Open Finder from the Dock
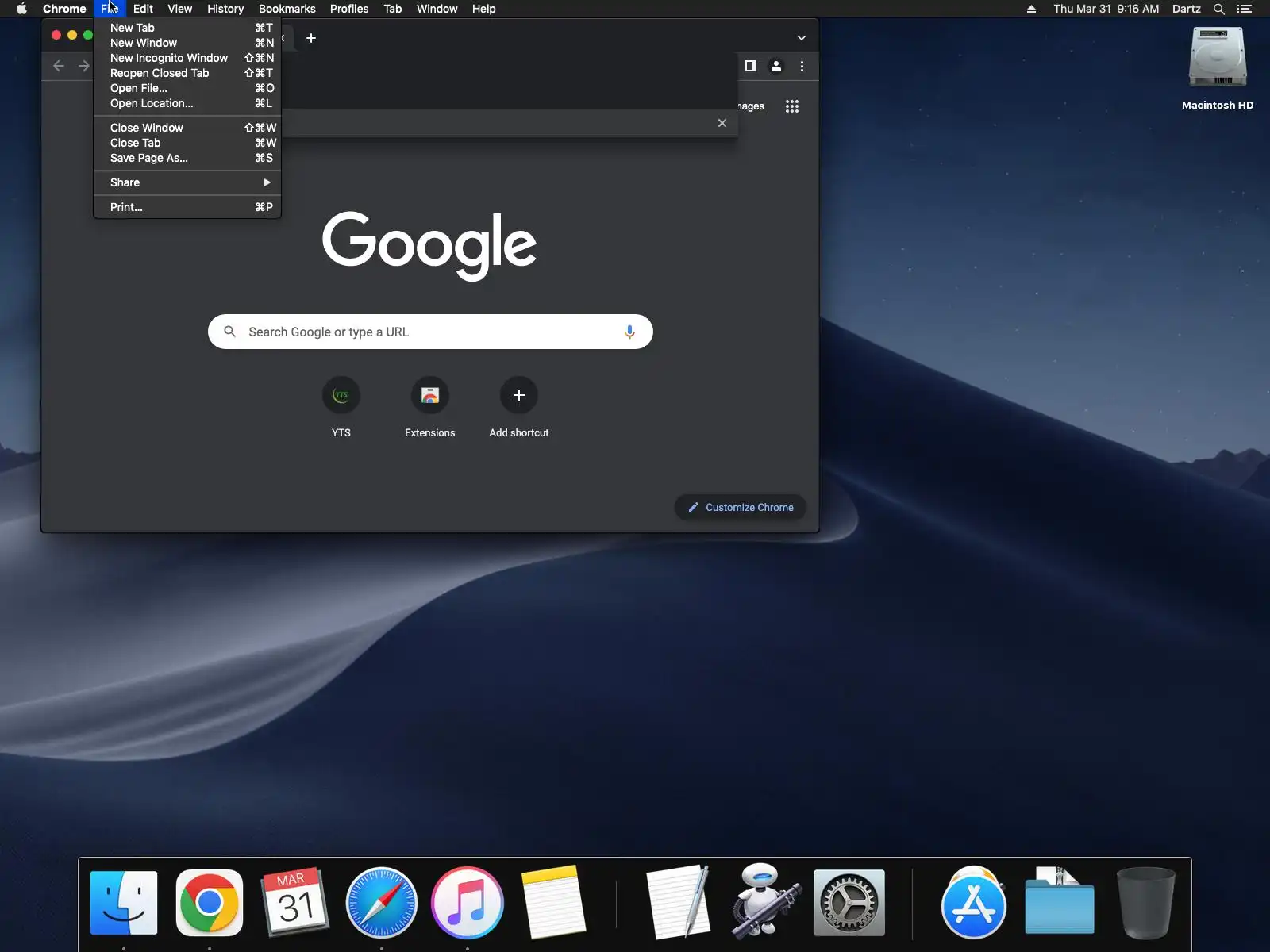 coord(124,903)
